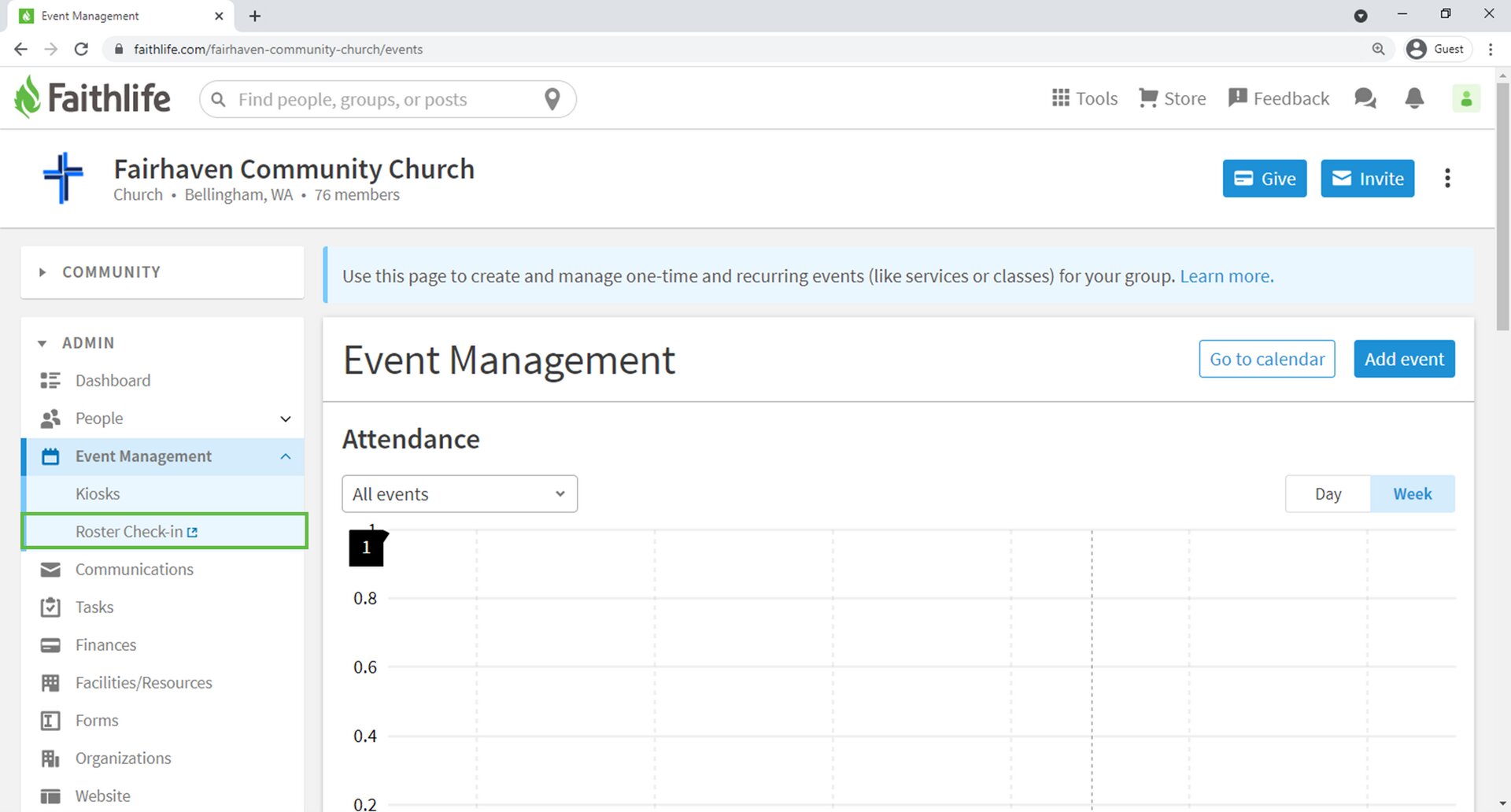Click the People sidebar icon
Screen dimensions: 1511x812
point(50,419)
